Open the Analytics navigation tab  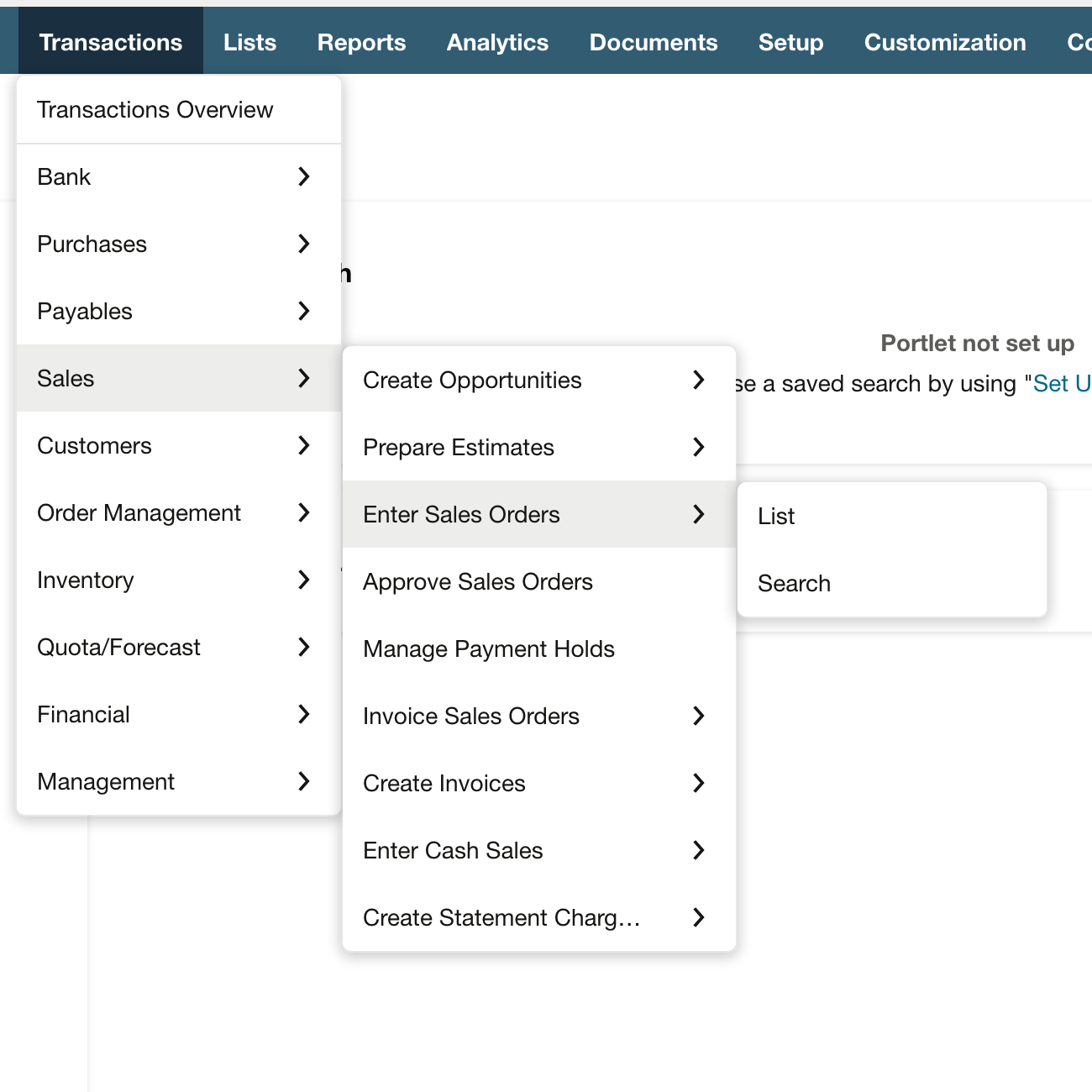click(x=497, y=42)
